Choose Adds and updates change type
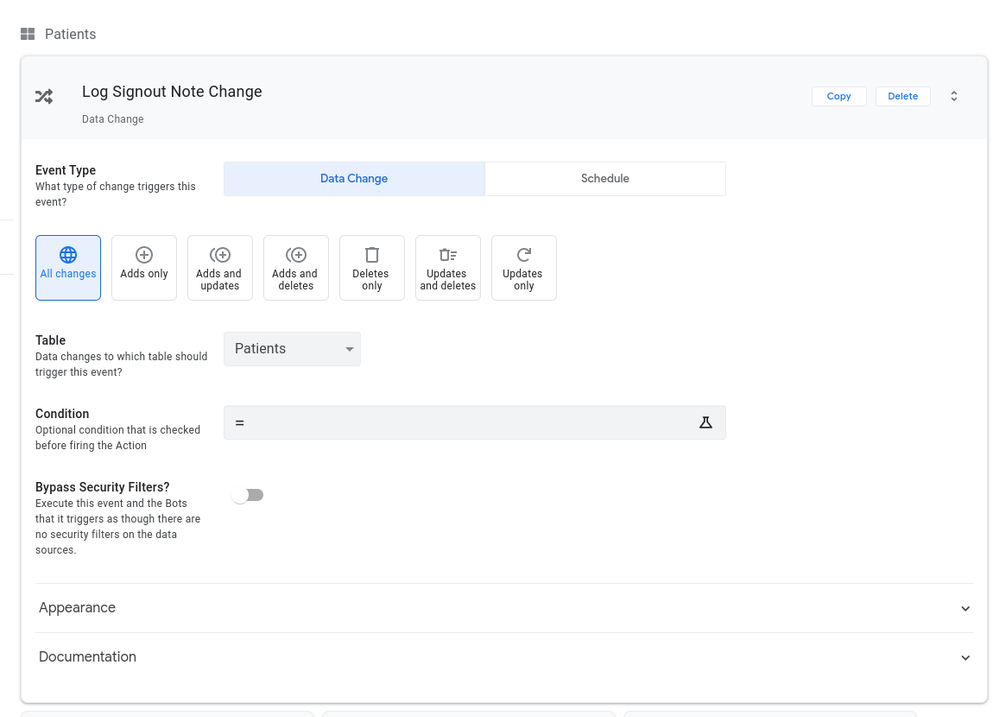Image resolution: width=999 pixels, height=717 pixels. click(x=220, y=268)
